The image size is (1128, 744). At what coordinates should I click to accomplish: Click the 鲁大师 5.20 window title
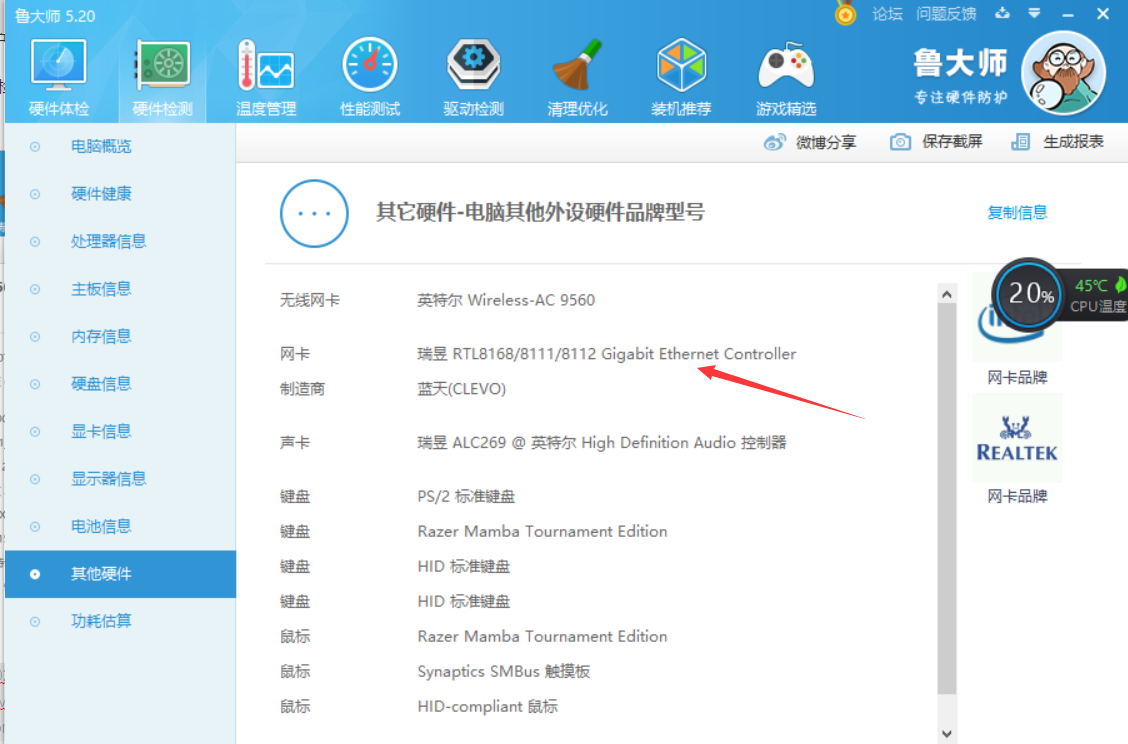tap(55, 16)
